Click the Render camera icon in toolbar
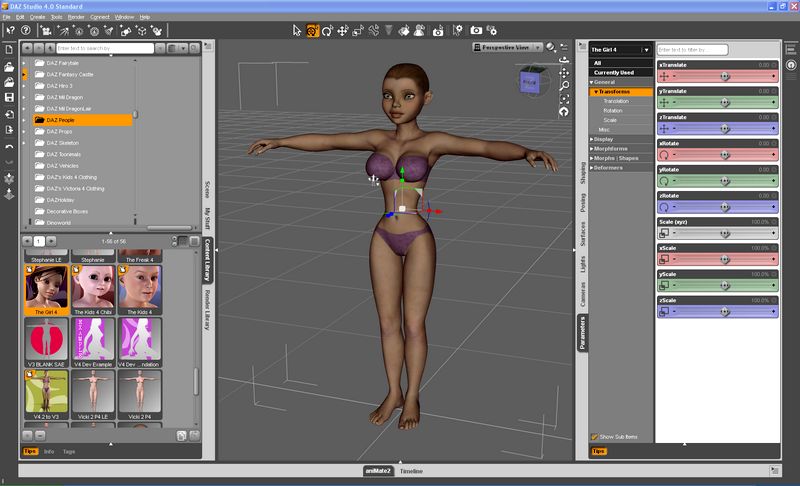The image size is (800, 486). point(476,31)
